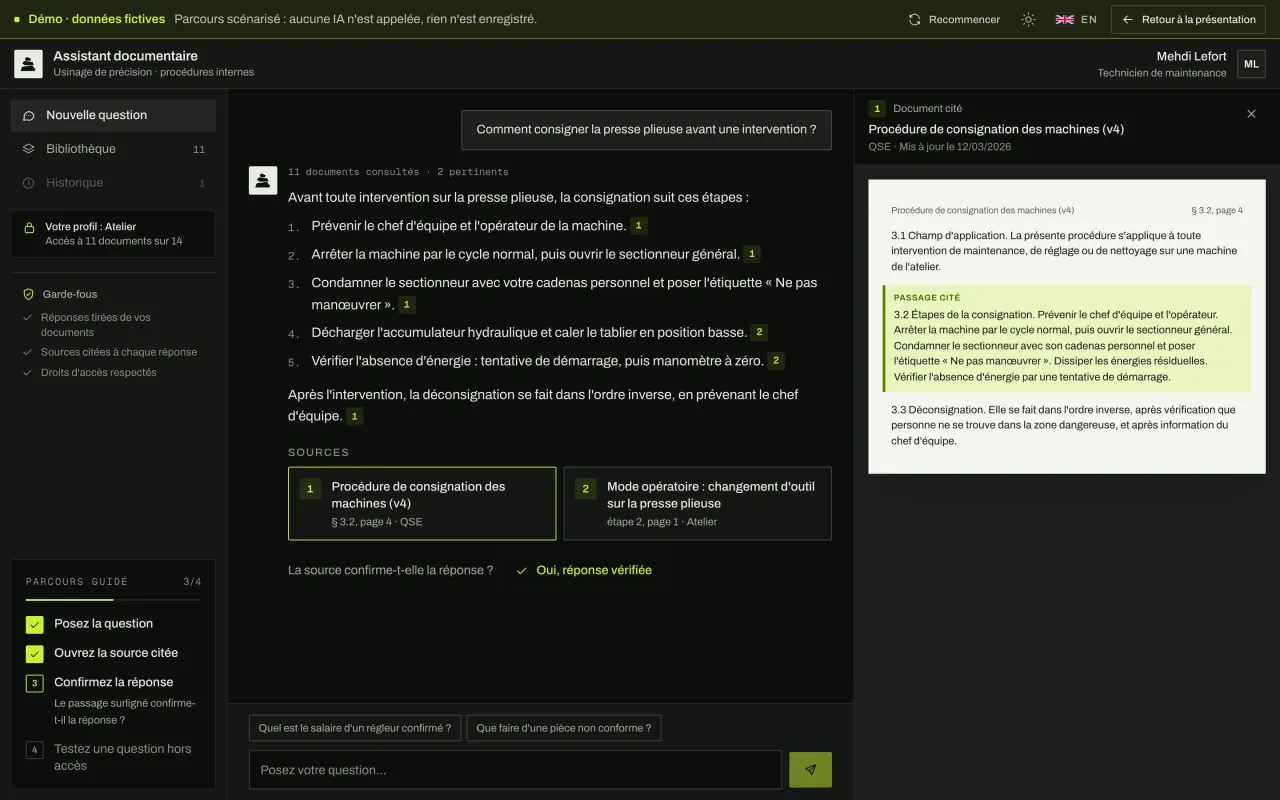Open the Bibliothèque menu item
This screenshot has height=800, width=1280.
tap(113, 149)
